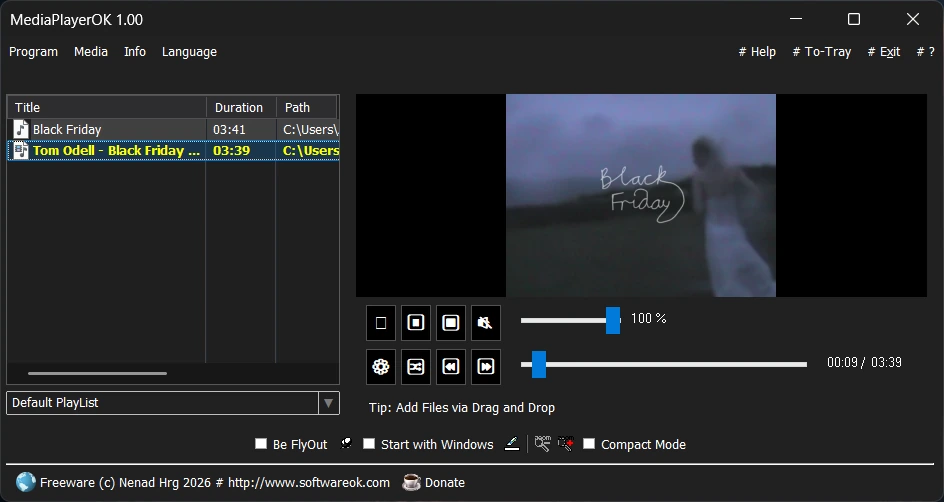Viewport: 944px width, 502px height.
Task: Tick the Start with Windows checkbox
Action: pos(369,444)
